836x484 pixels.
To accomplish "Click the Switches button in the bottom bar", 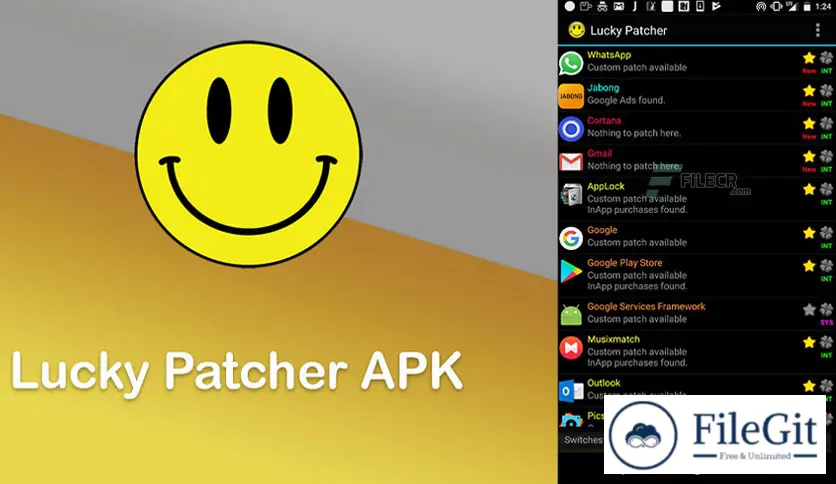I will (x=583, y=440).
